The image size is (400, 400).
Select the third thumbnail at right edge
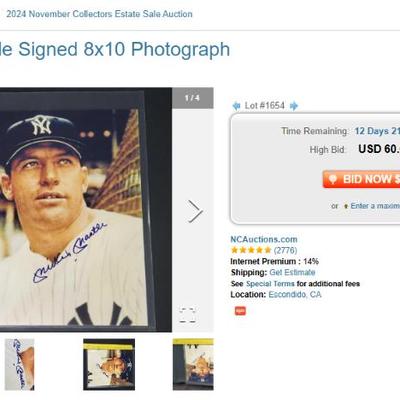pyautogui.click(x=193, y=364)
